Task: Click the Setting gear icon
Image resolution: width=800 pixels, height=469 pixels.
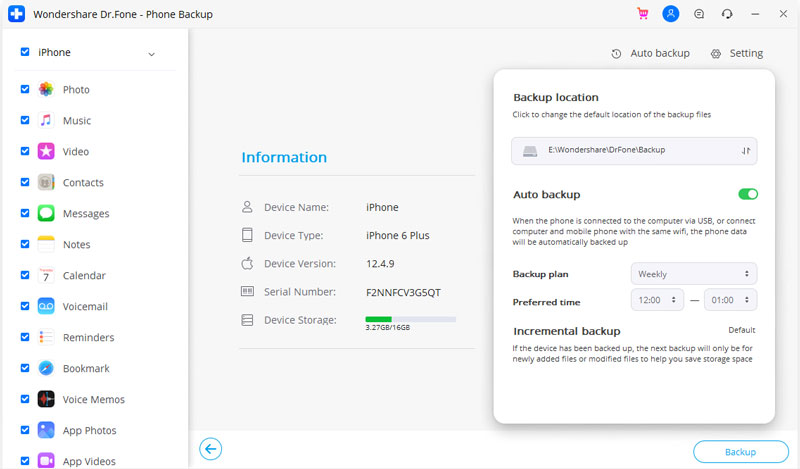Action: coord(716,54)
